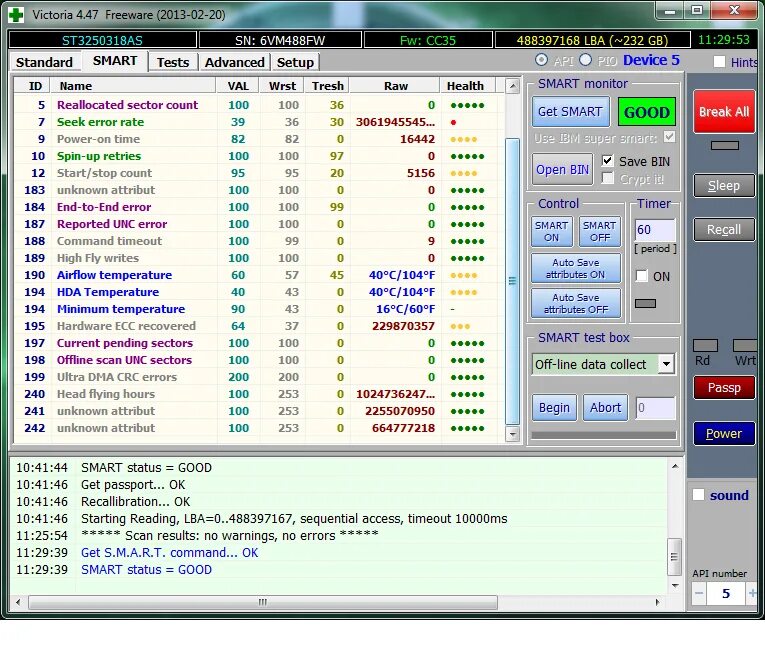Image resolution: width=765 pixels, height=648 pixels.
Task: Click the log scroll right arrow
Action: (x=657, y=602)
